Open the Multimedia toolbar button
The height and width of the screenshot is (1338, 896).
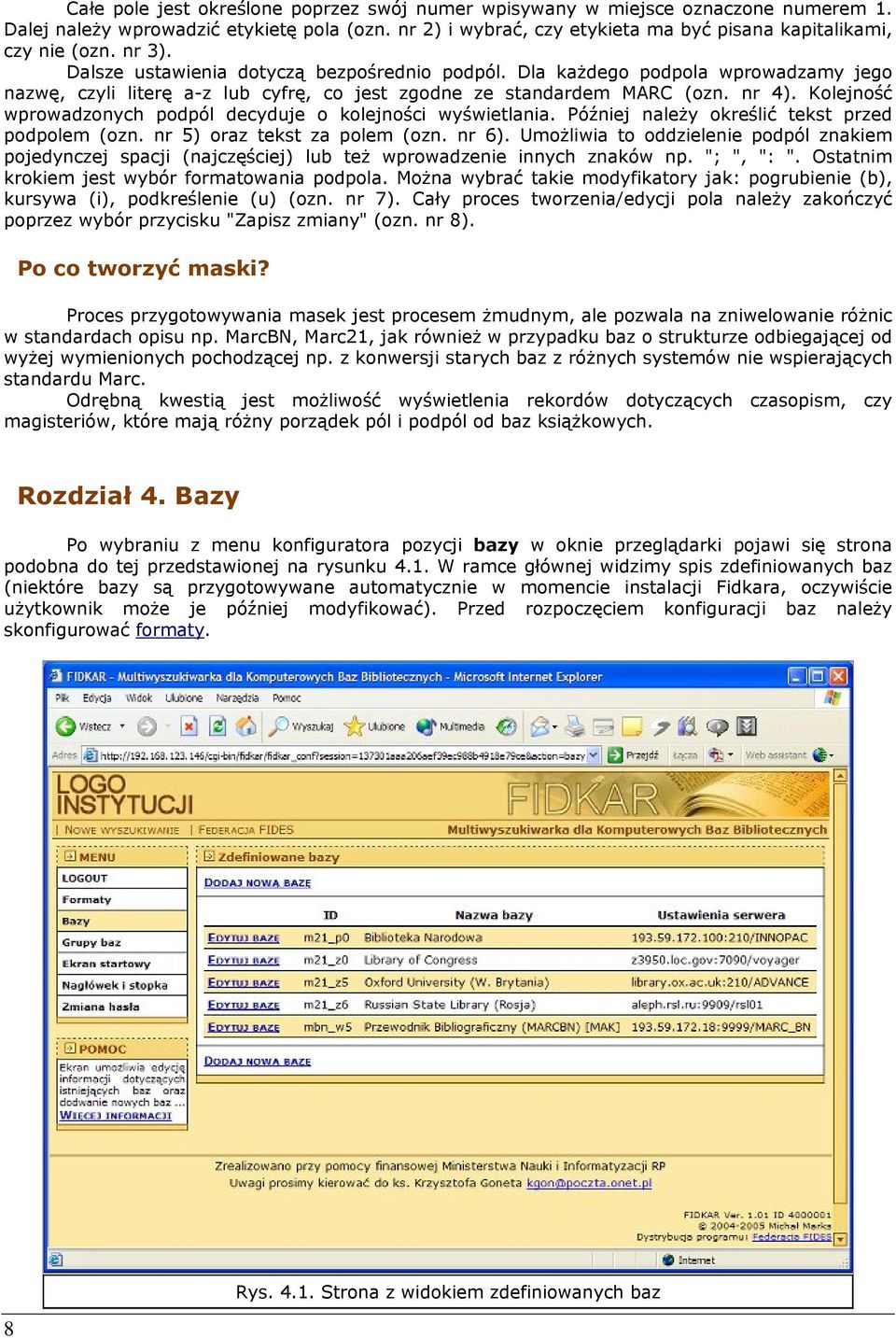[x=450, y=726]
